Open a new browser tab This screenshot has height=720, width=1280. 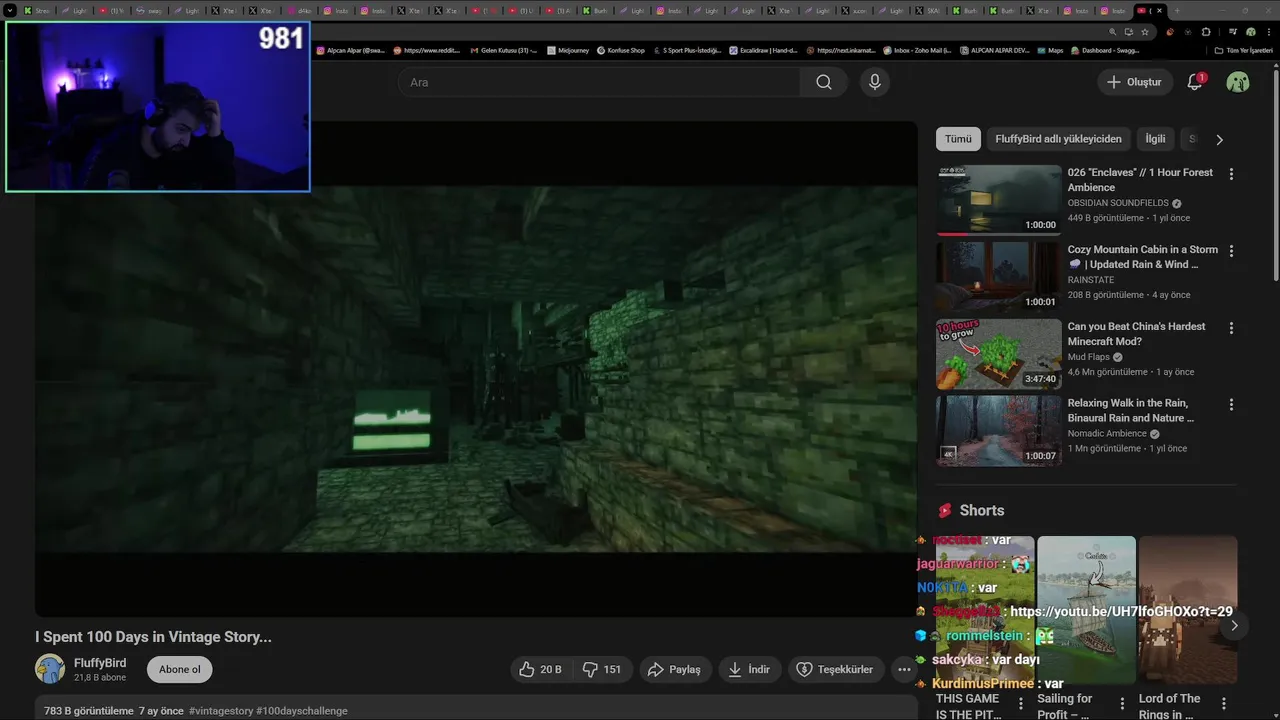coord(1177,11)
